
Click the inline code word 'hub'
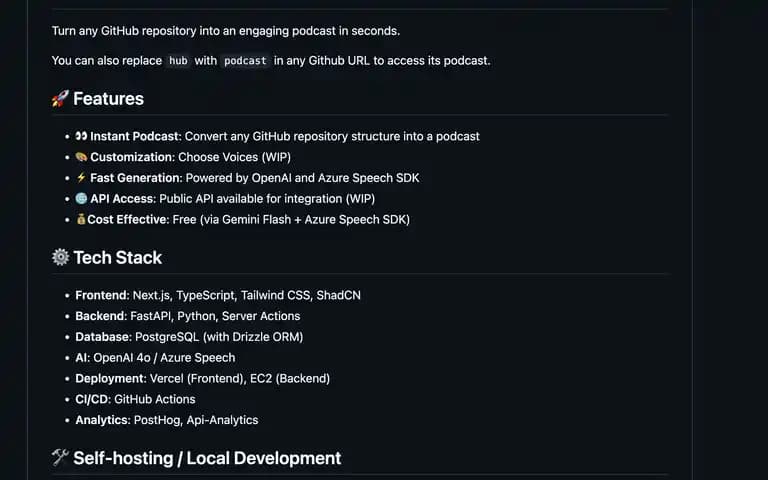178,61
